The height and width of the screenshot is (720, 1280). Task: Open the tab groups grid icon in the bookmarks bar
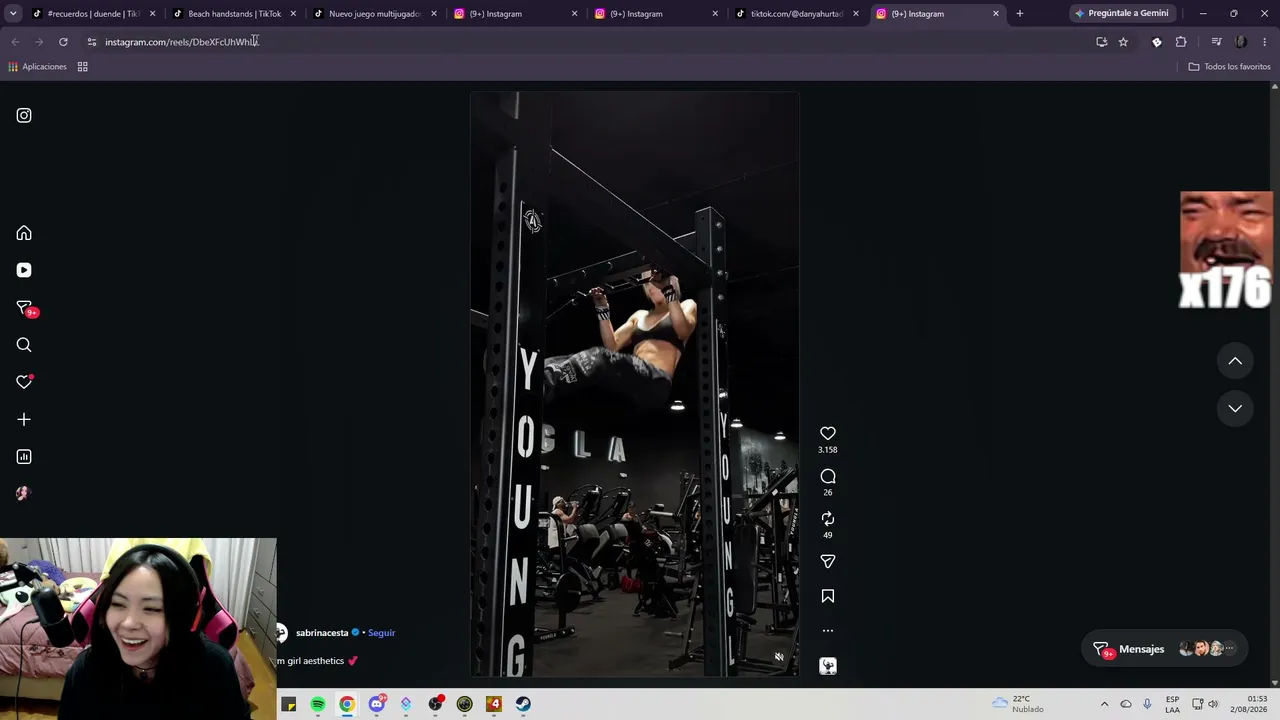[83, 67]
